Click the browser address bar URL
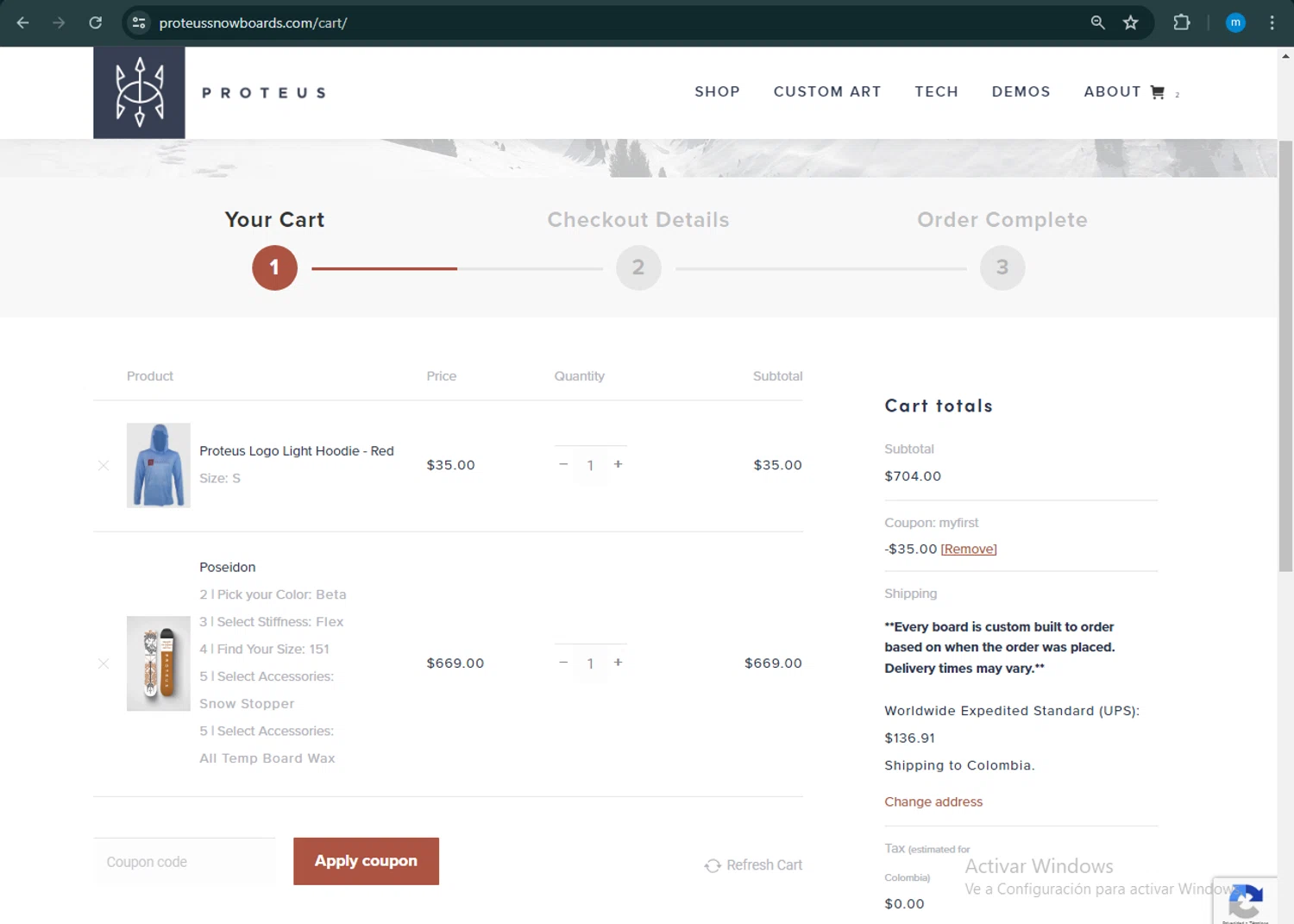 [253, 22]
